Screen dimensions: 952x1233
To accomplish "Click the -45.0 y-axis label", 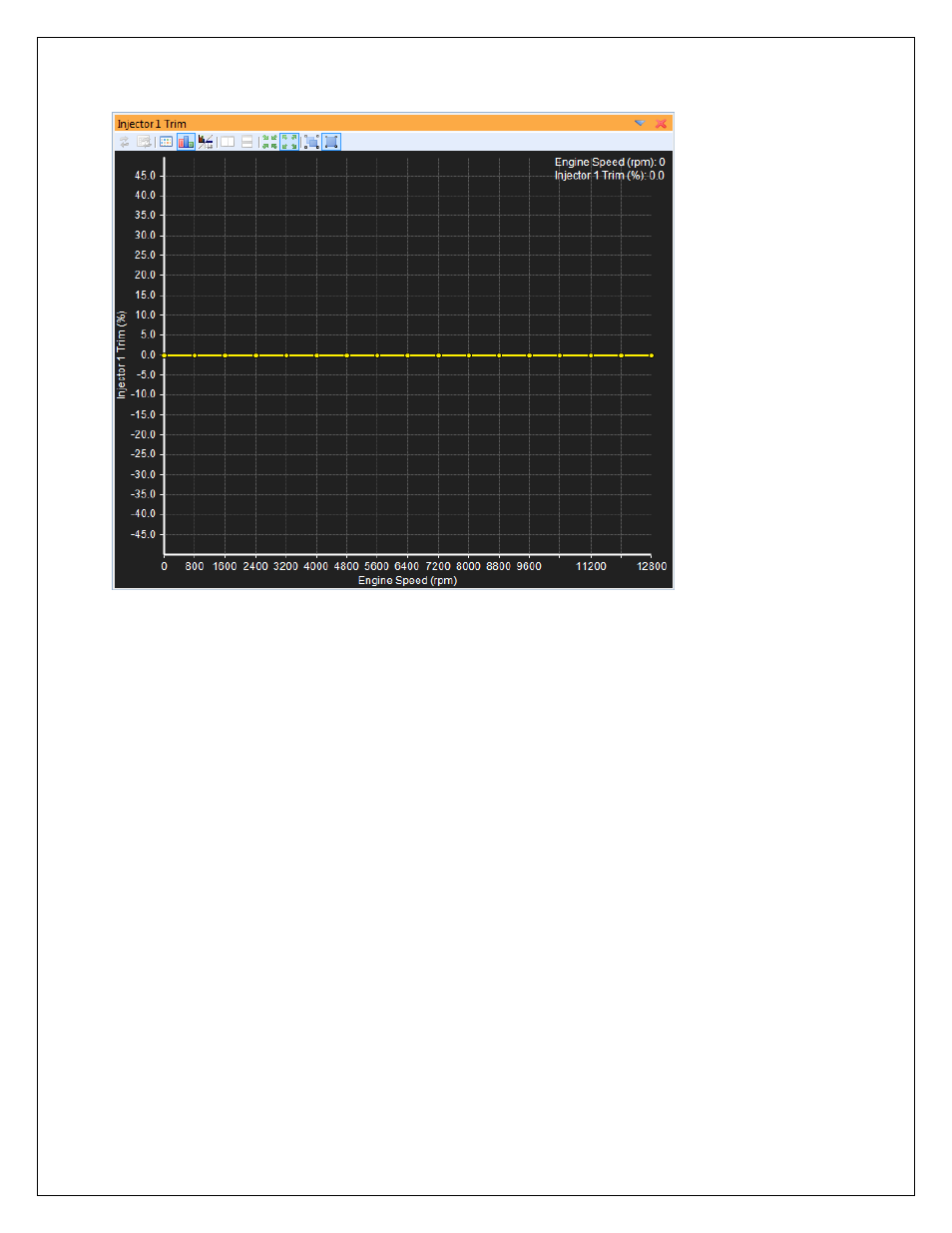I will pos(144,534).
